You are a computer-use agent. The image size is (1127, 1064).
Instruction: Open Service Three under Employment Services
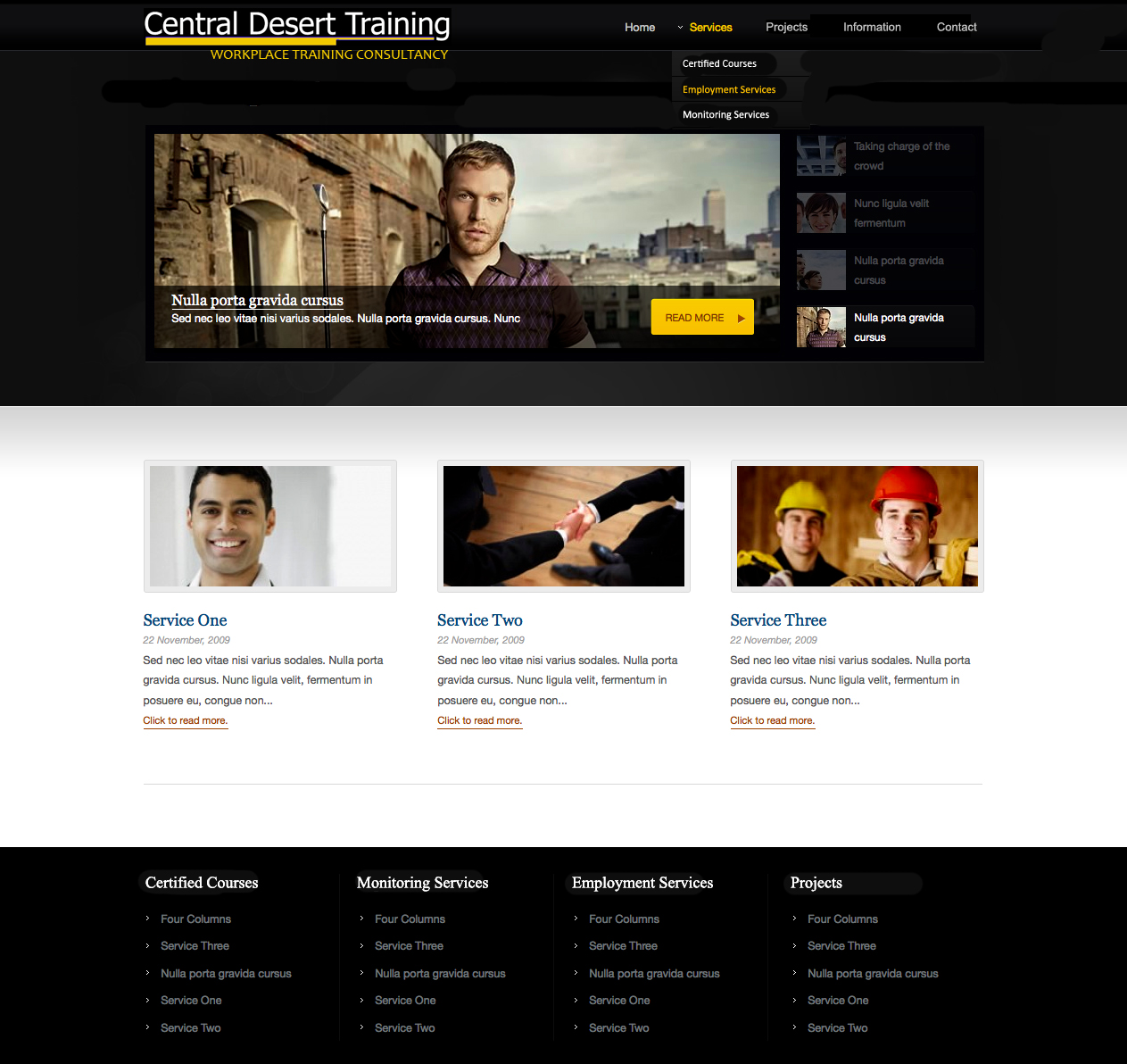pos(623,945)
